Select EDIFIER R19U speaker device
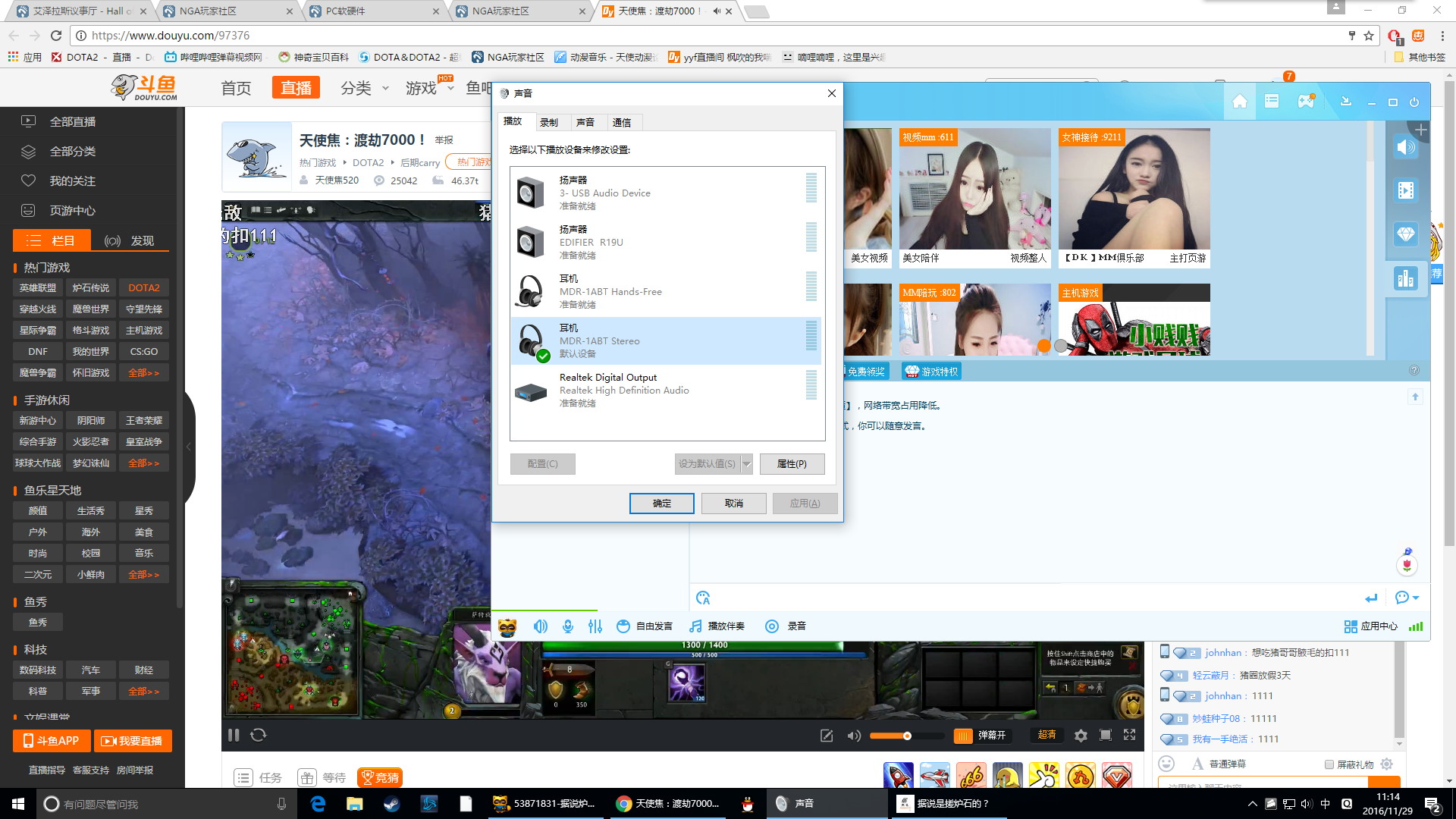This screenshot has height=819, width=1456. [666, 242]
